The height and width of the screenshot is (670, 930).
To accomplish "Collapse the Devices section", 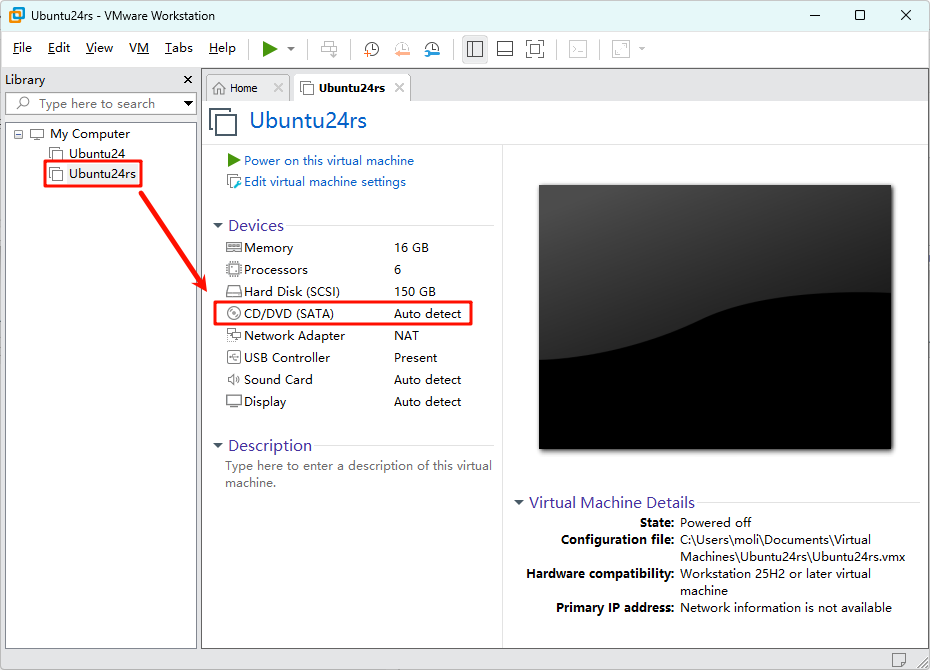I will [x=218, y=226].
